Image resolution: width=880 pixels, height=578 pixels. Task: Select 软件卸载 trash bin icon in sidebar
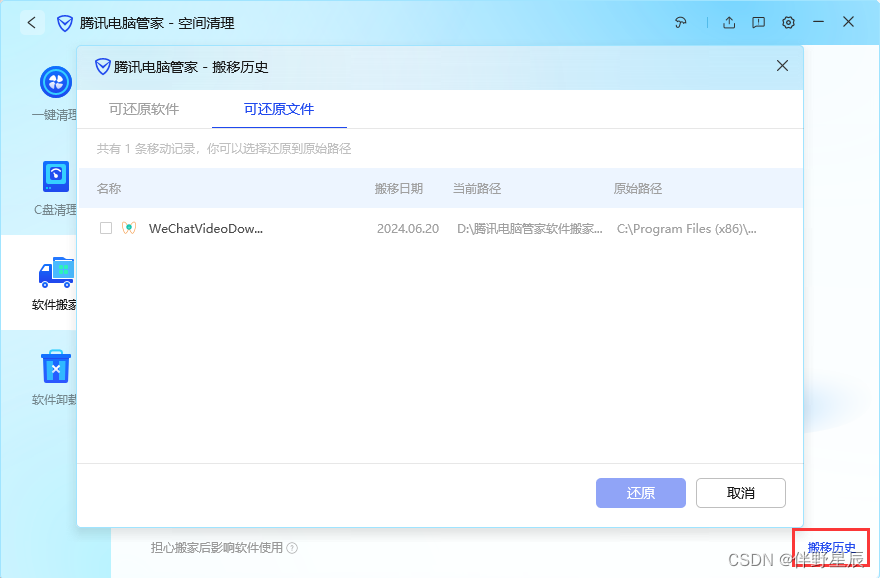pos(56,366)
